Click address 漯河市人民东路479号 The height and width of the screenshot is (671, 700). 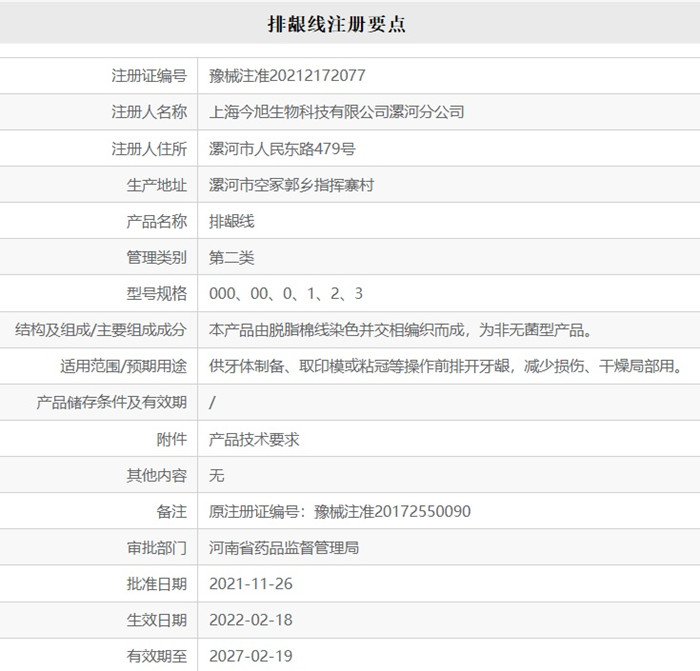(x=282, y=148)
